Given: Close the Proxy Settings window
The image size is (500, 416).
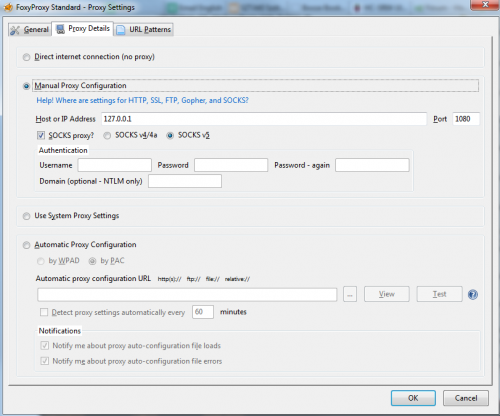Looking at the screenshot, I should [x=485, y=5].
